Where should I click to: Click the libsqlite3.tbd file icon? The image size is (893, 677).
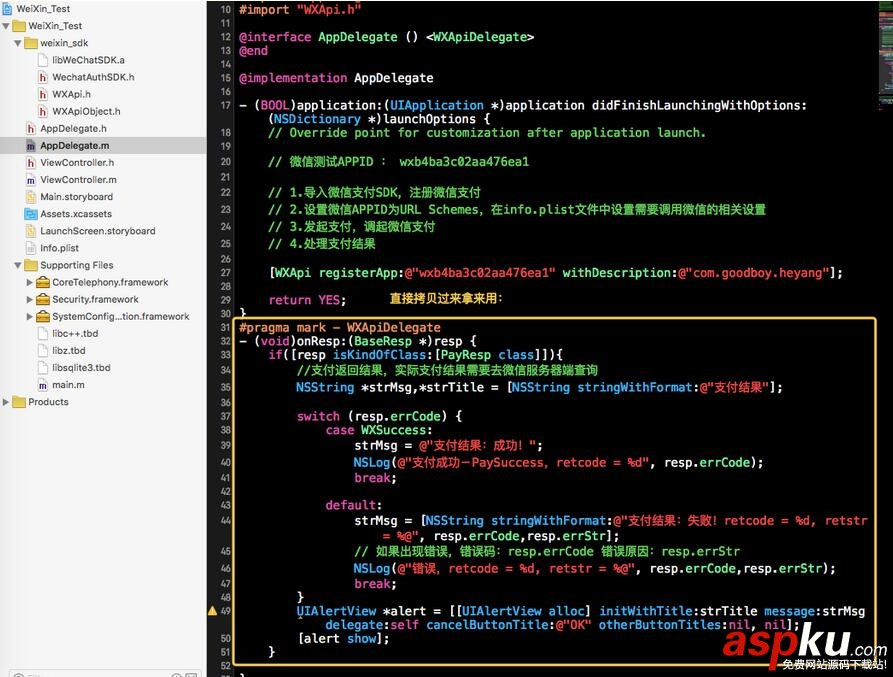point(43,368)
